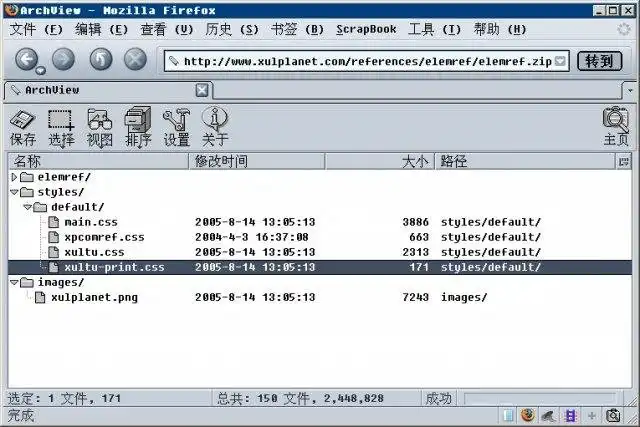The width and height of the screenshot is (640, 427).
Task: Select the styles/ folder label
Action: [61, 192]
